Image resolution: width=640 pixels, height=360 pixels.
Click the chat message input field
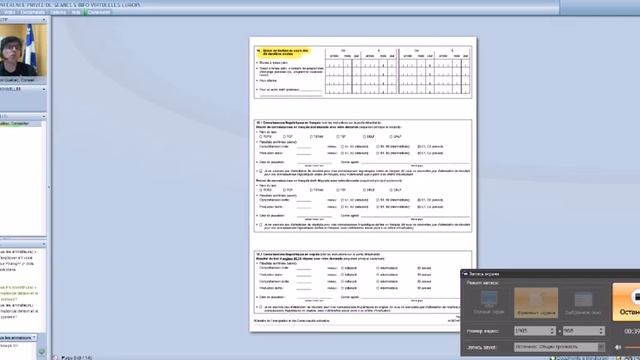coord(18,350)
